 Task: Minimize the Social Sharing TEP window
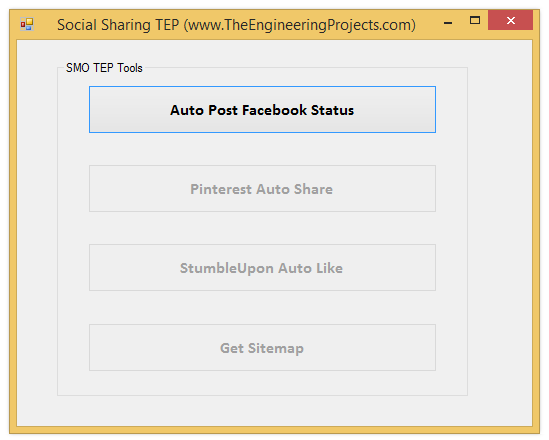click(x=448, y=22)
